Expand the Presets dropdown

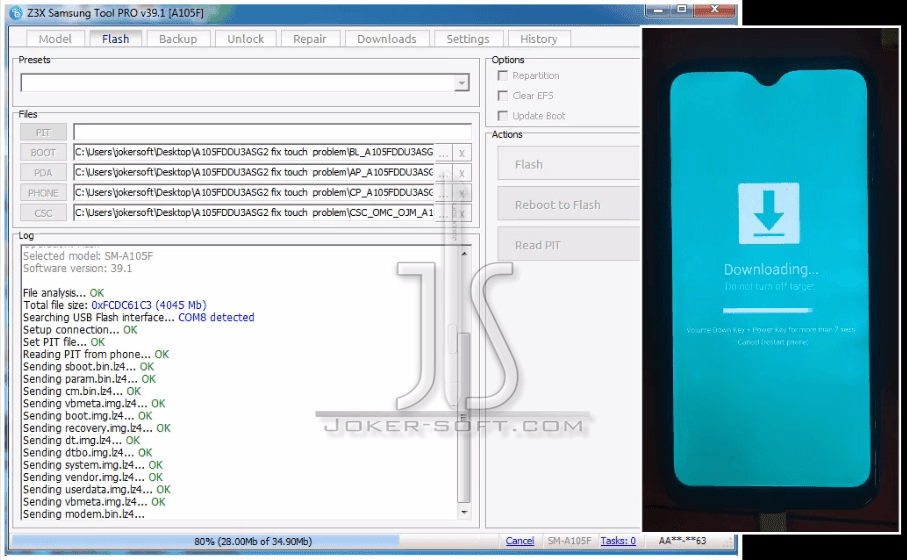[x=461, y=83]
